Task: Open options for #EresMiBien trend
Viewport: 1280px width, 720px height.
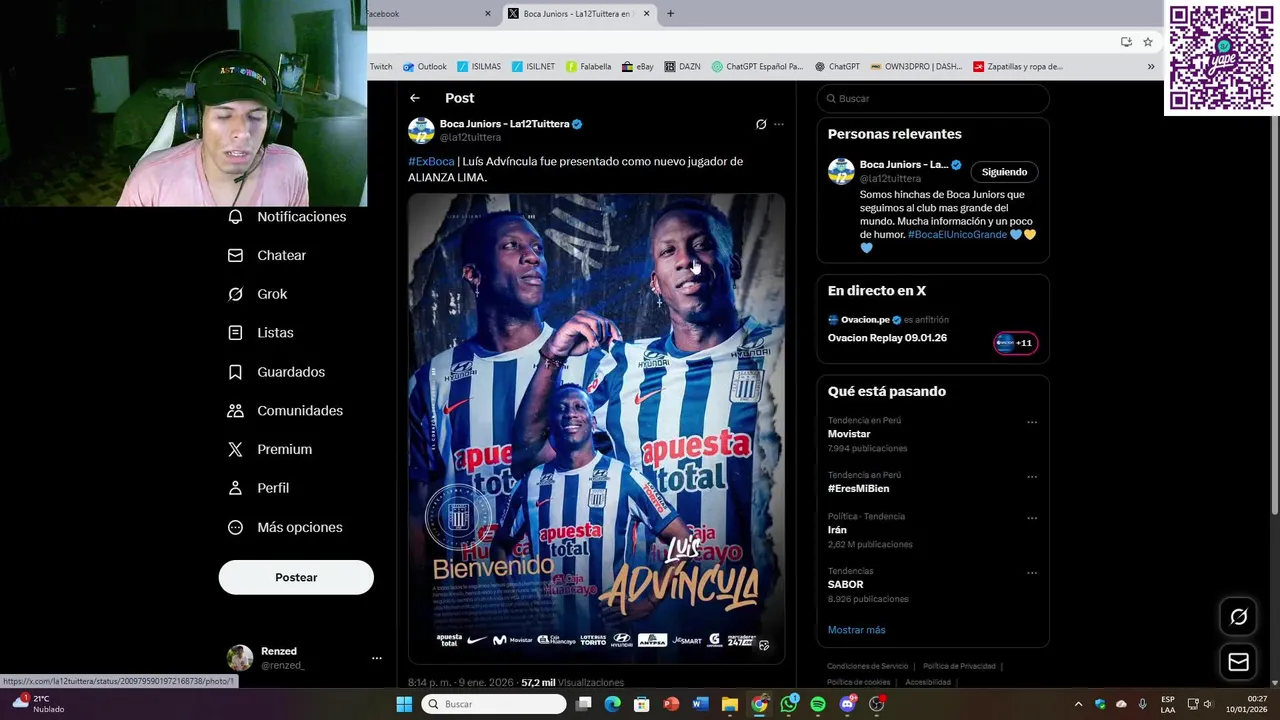Action: [x=1032, y=477]
